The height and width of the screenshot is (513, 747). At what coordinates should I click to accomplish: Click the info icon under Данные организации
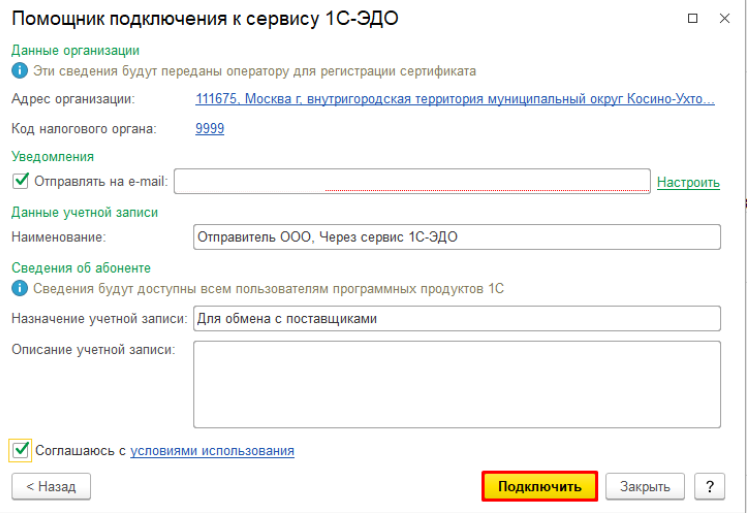point(18,71)
